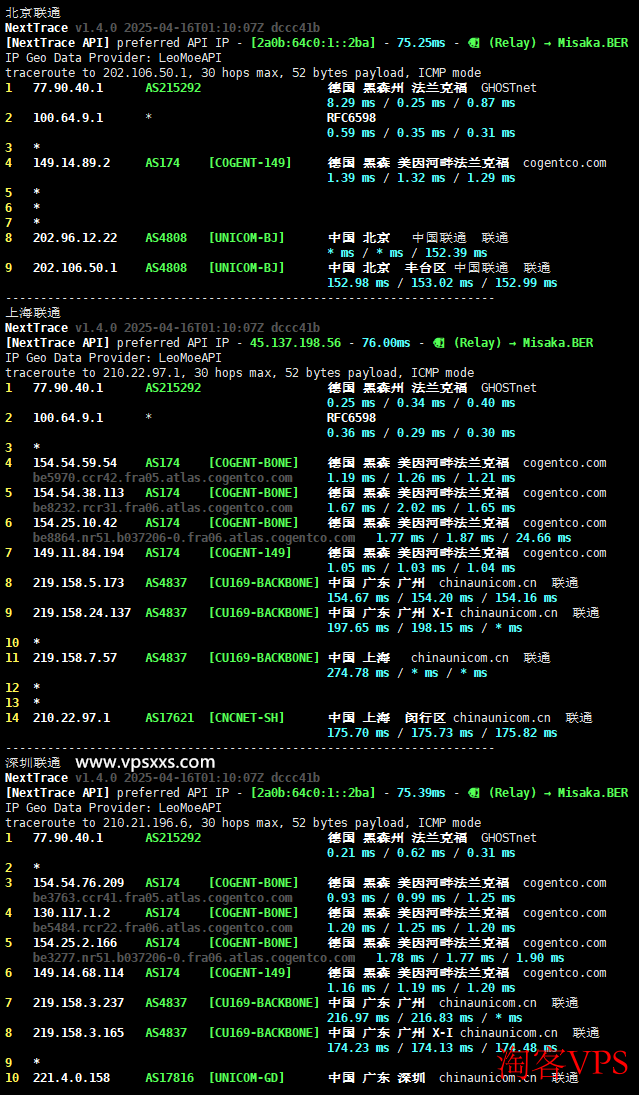
Task: Click hostname be3763.ccr41.fra05.atlas.cogentco.com
Action: (x=163, y=898)
